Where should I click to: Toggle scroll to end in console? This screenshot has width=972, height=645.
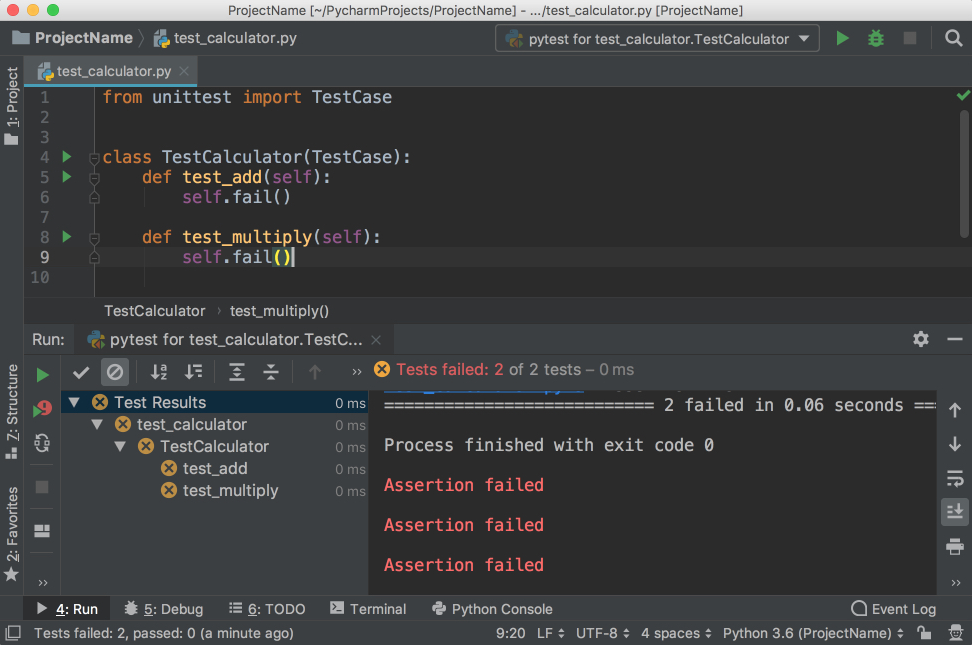pyautogui.click(x=955, y=511)
